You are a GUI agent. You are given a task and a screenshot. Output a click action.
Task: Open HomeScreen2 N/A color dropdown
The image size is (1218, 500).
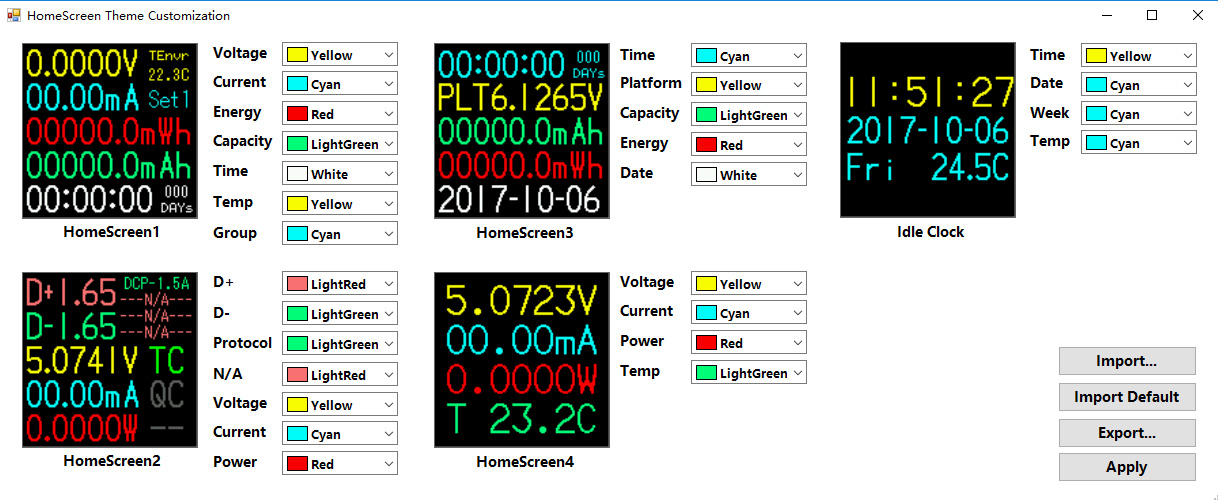click(x=340, y=375)
